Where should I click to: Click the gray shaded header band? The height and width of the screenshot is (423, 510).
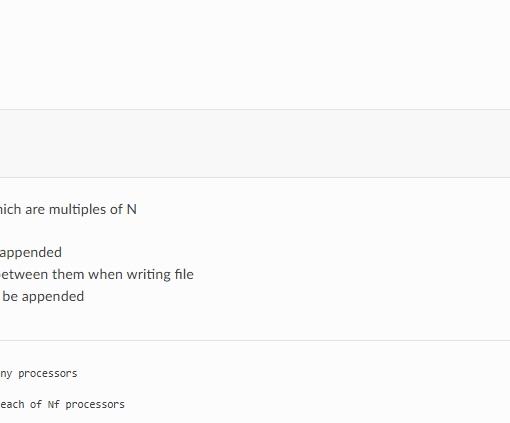click(255, 144)
